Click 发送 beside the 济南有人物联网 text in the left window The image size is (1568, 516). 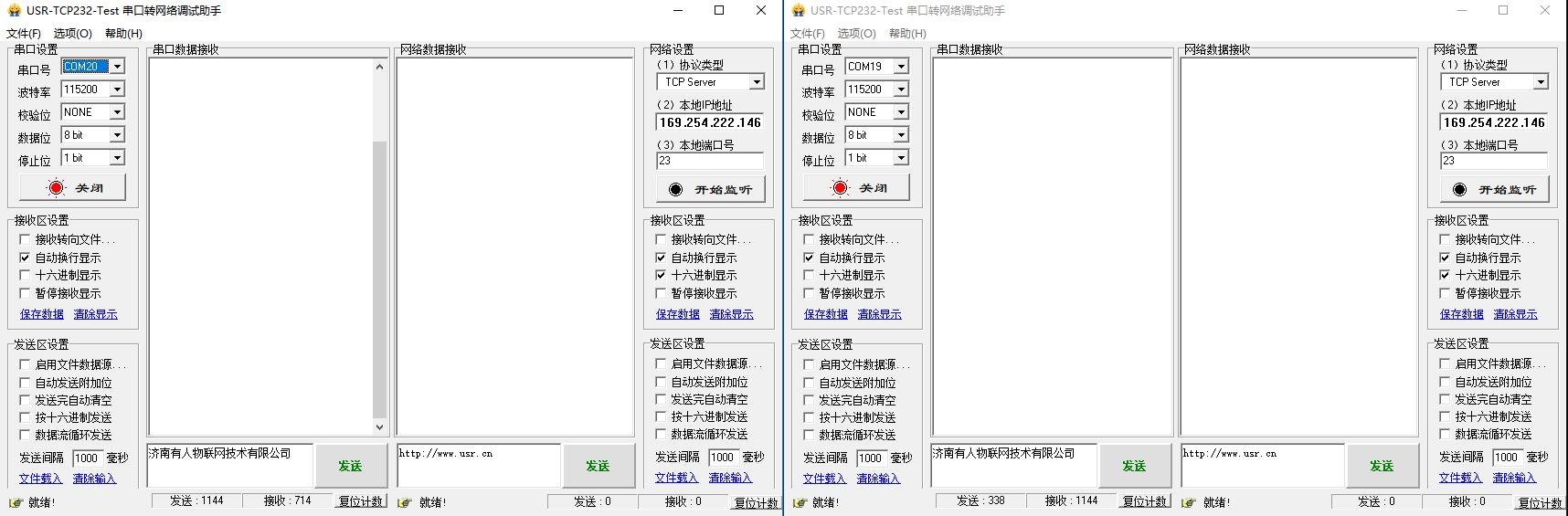(x=350, y=466)
